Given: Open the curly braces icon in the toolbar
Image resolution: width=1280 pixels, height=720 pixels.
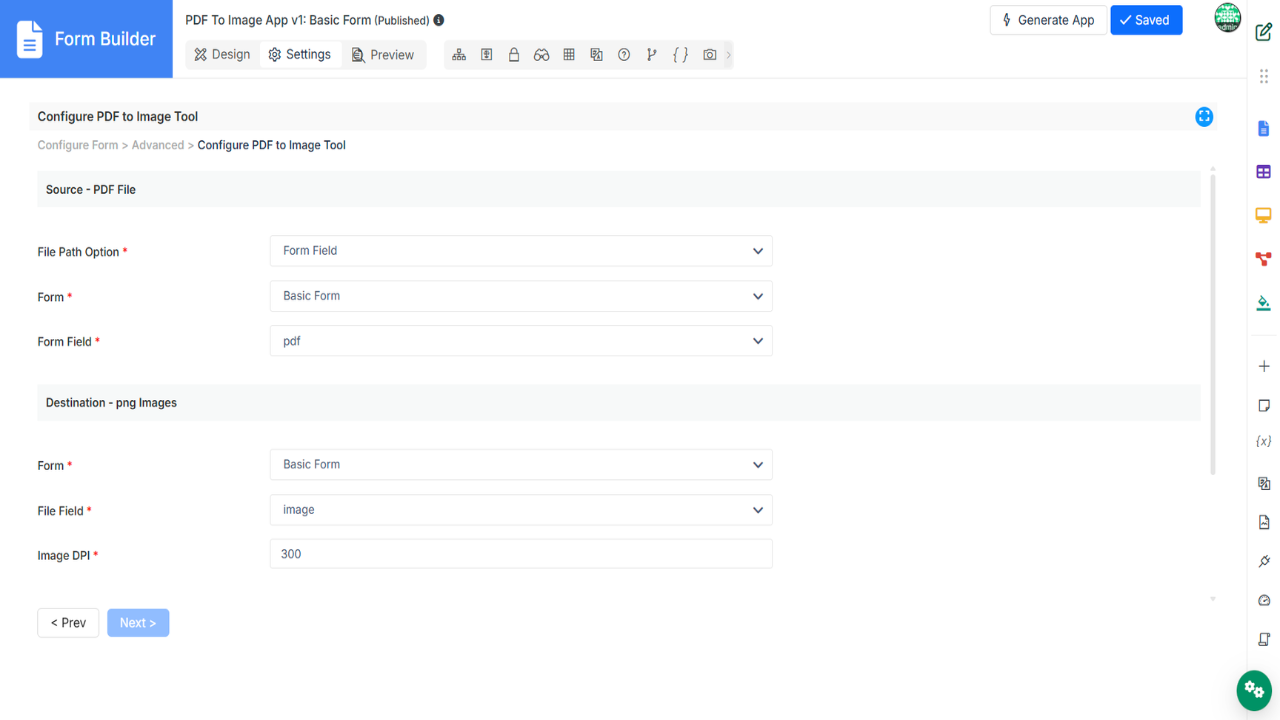Looking at the screenshot, I should [x=680, y=55].
